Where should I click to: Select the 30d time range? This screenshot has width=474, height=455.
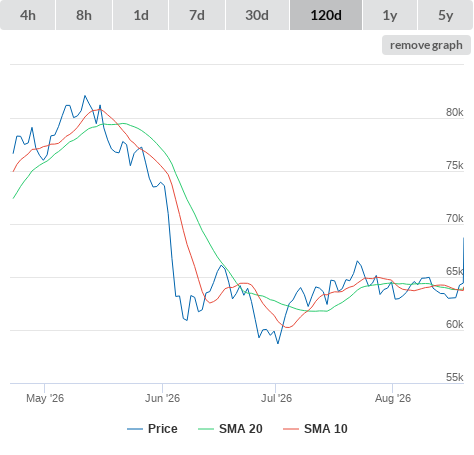point(257,15)
